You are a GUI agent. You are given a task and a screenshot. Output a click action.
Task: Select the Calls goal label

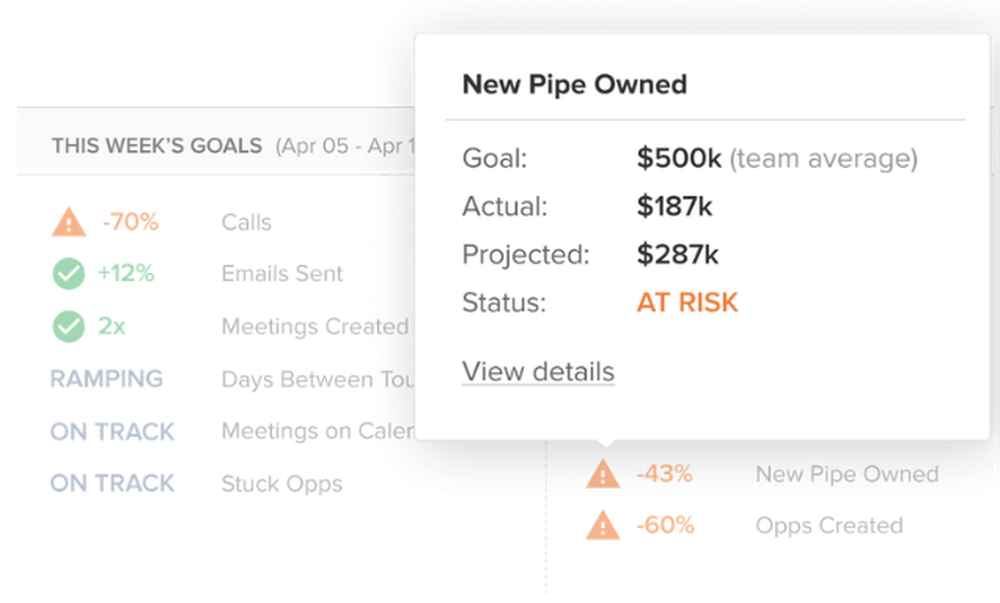[x=246, y=222]
